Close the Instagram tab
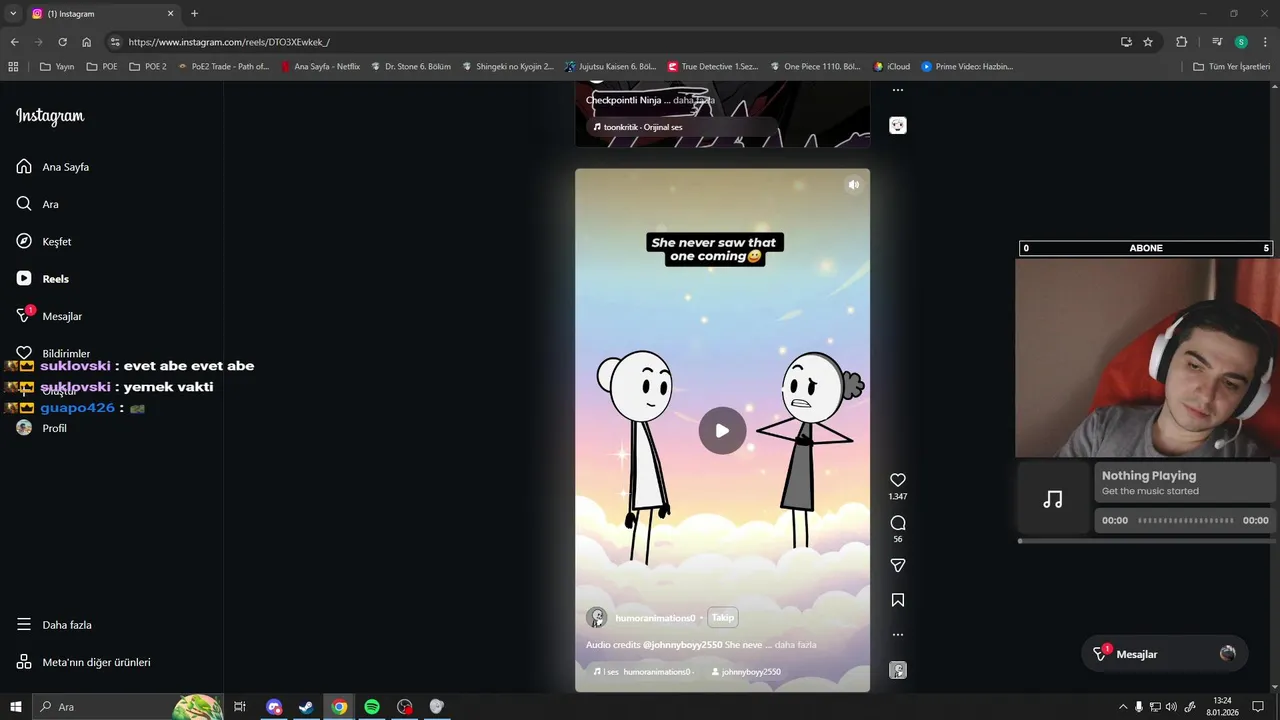The width and height of the screenshot is (1280, 720). point(170,14)
